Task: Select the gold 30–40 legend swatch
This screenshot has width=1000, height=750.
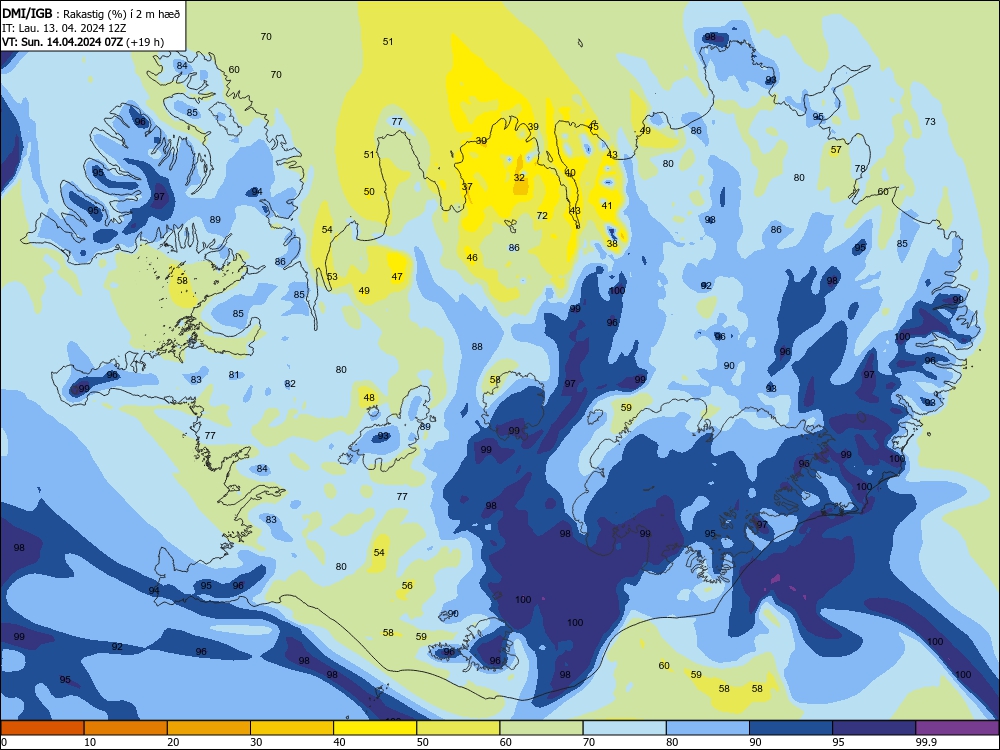Action: coord(292,728)
